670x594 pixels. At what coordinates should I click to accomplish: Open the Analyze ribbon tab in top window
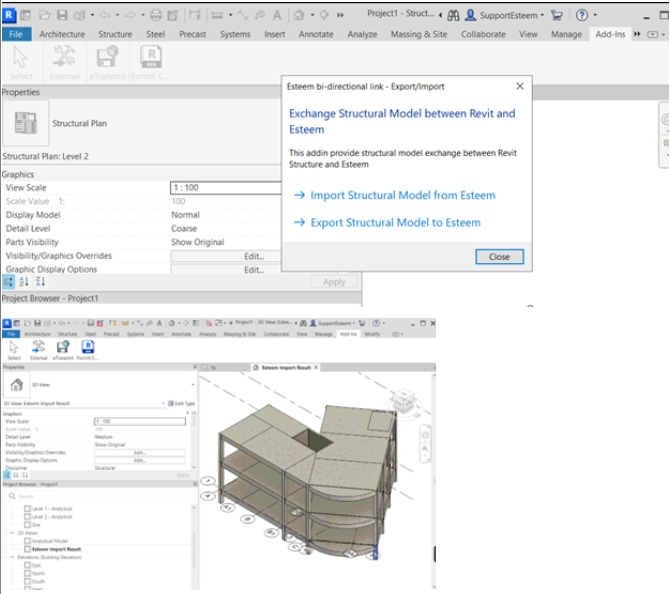362,34
